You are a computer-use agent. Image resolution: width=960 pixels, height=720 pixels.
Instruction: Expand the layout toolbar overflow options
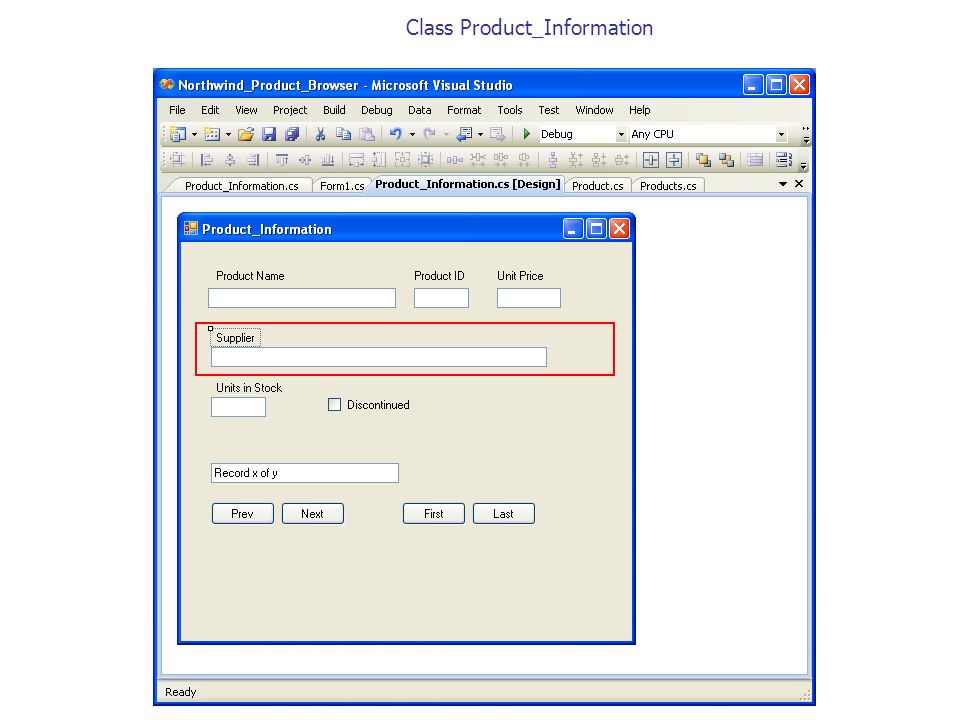click(803, 166)
